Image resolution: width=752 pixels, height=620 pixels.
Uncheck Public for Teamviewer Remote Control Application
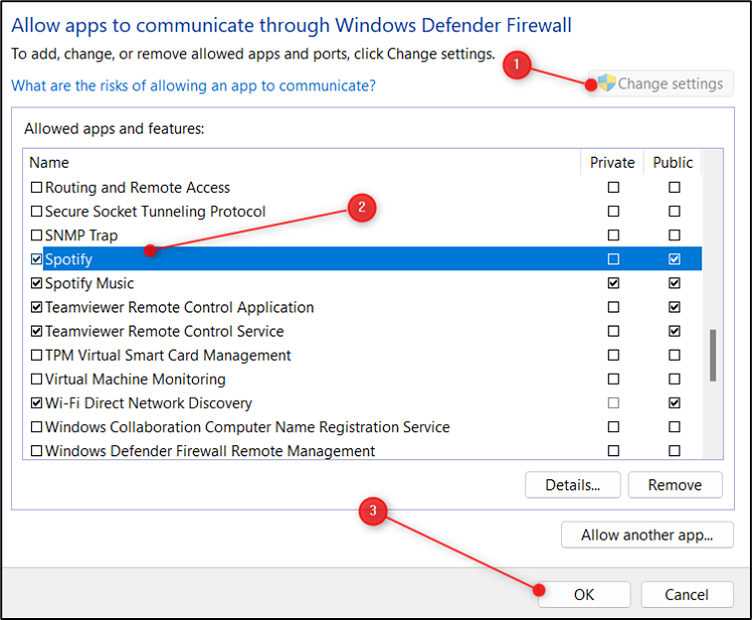pos(674,307)
